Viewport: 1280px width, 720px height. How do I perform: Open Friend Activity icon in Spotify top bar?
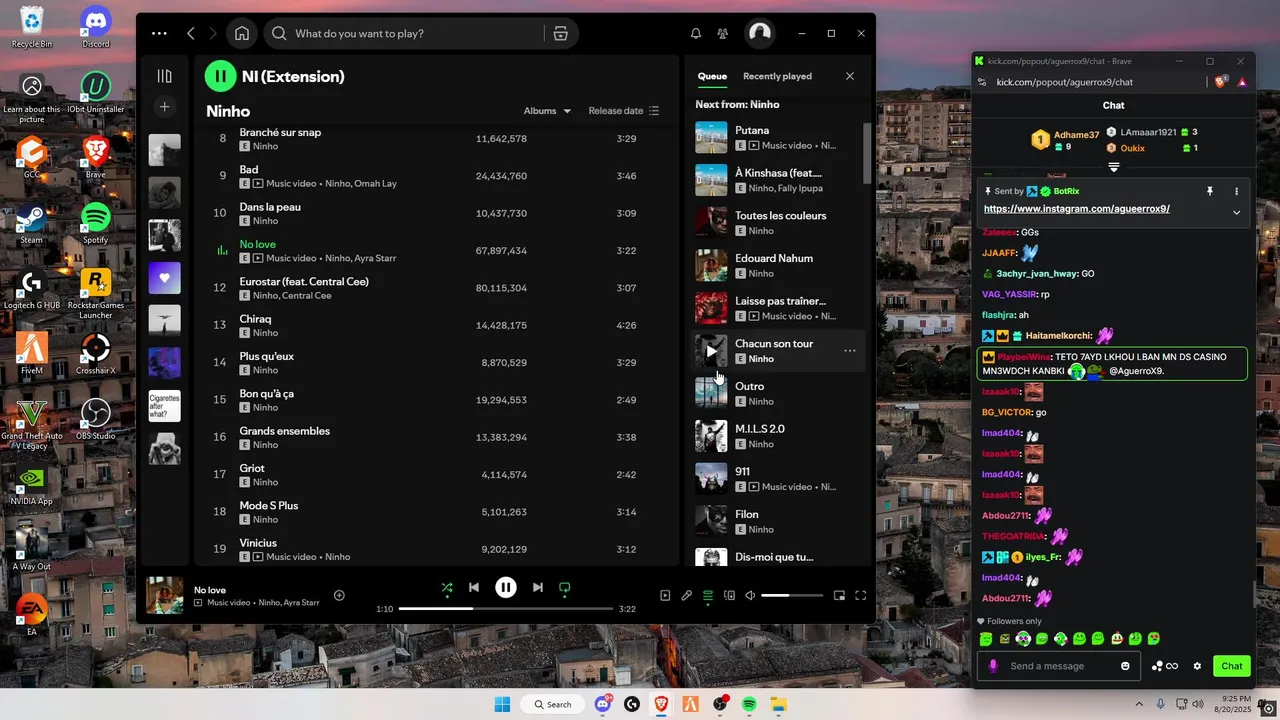(723, 33)
